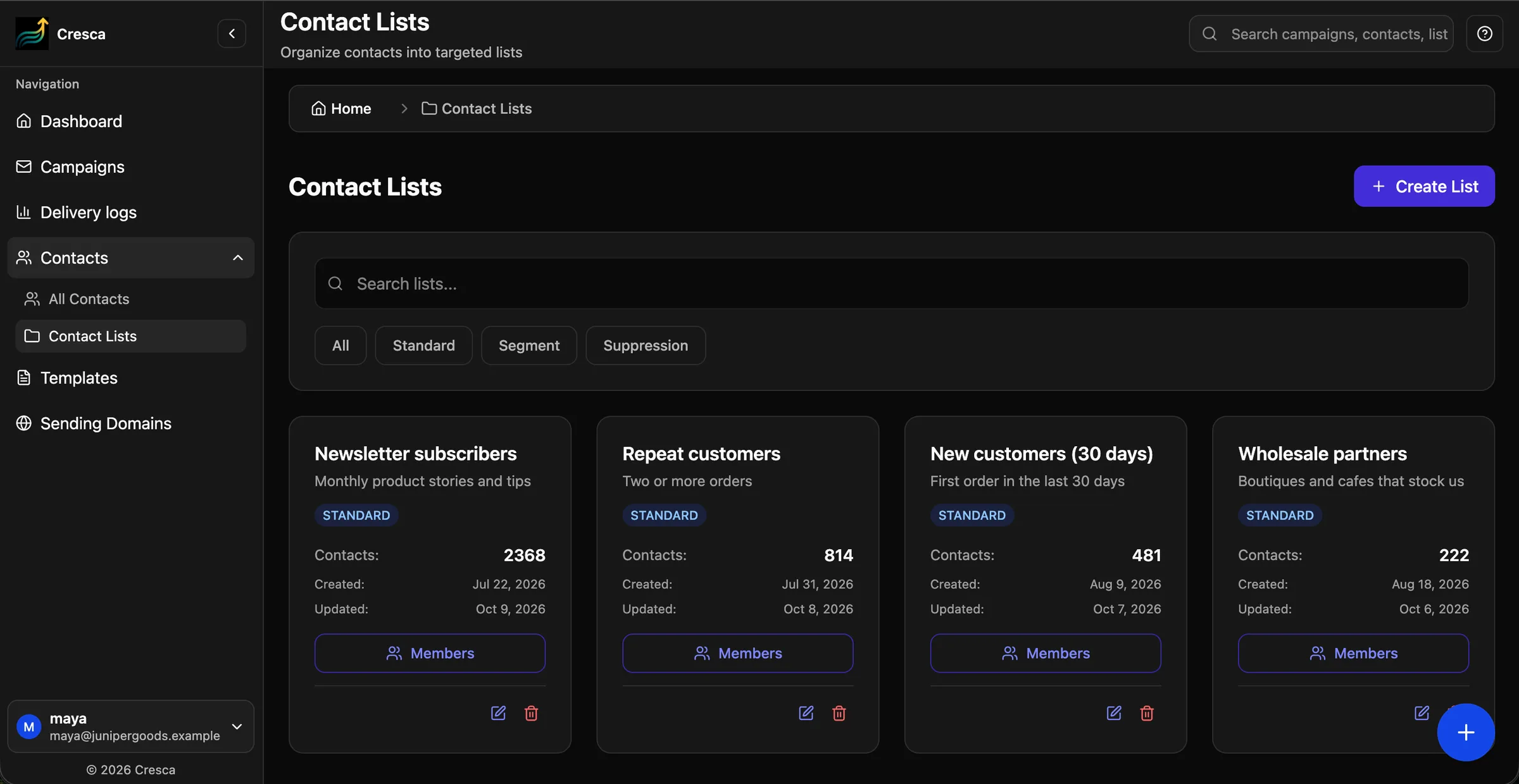Open Dashboard from the sidebar

pyautogui.click(x=131, y=121)
